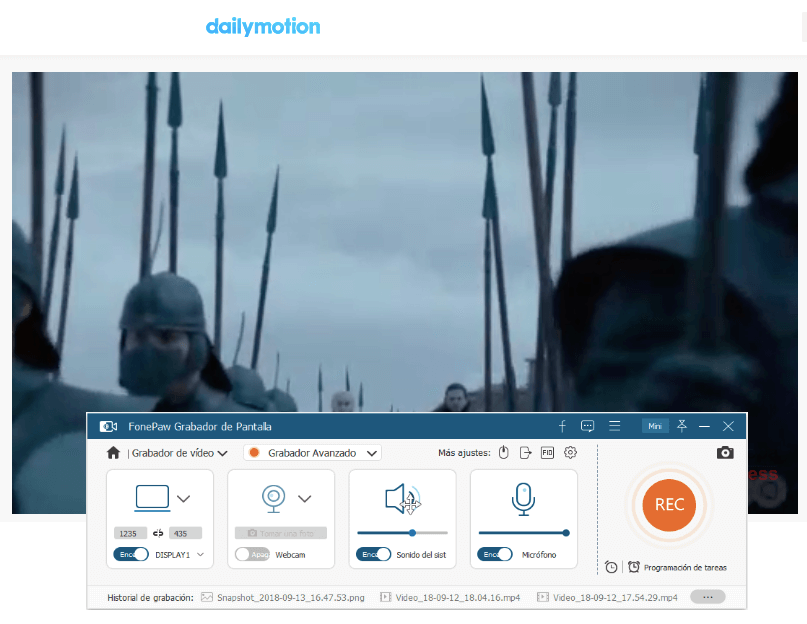Image resolution: width=807 pixels, height=624 pixels.
Task: Minimize the FonePaw recorder window
Action: click(705, 426)
